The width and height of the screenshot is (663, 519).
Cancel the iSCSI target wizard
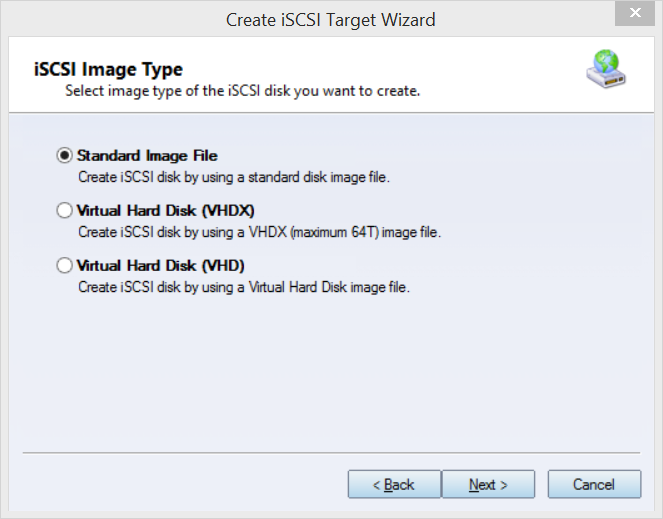(x=594, y=484)
